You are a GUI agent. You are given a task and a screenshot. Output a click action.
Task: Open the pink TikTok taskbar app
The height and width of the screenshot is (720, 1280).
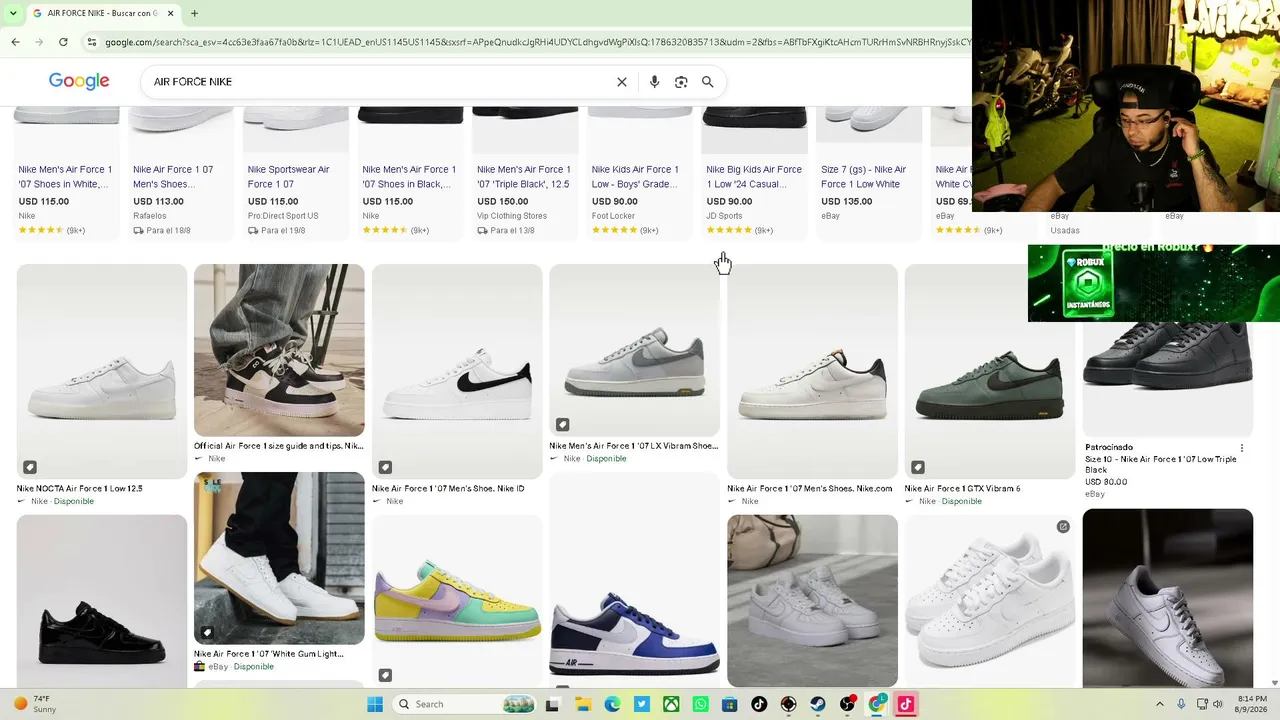pyautogui.click(x=906, y=704)
